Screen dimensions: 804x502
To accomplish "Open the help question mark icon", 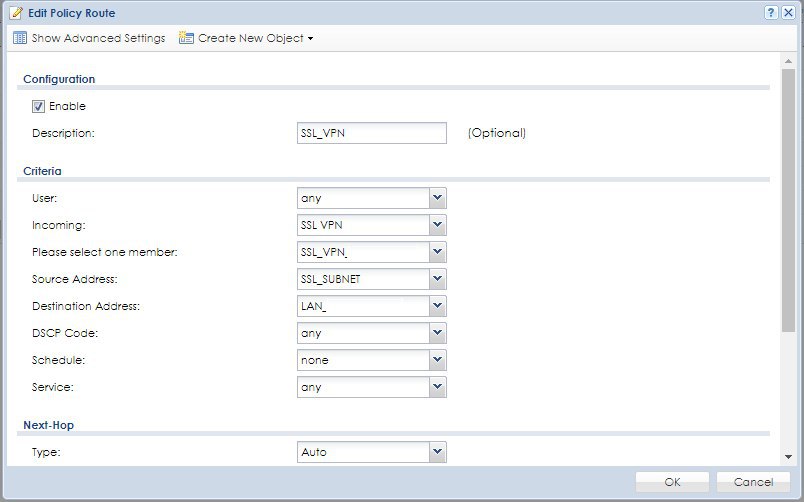I will click(771, 13).
